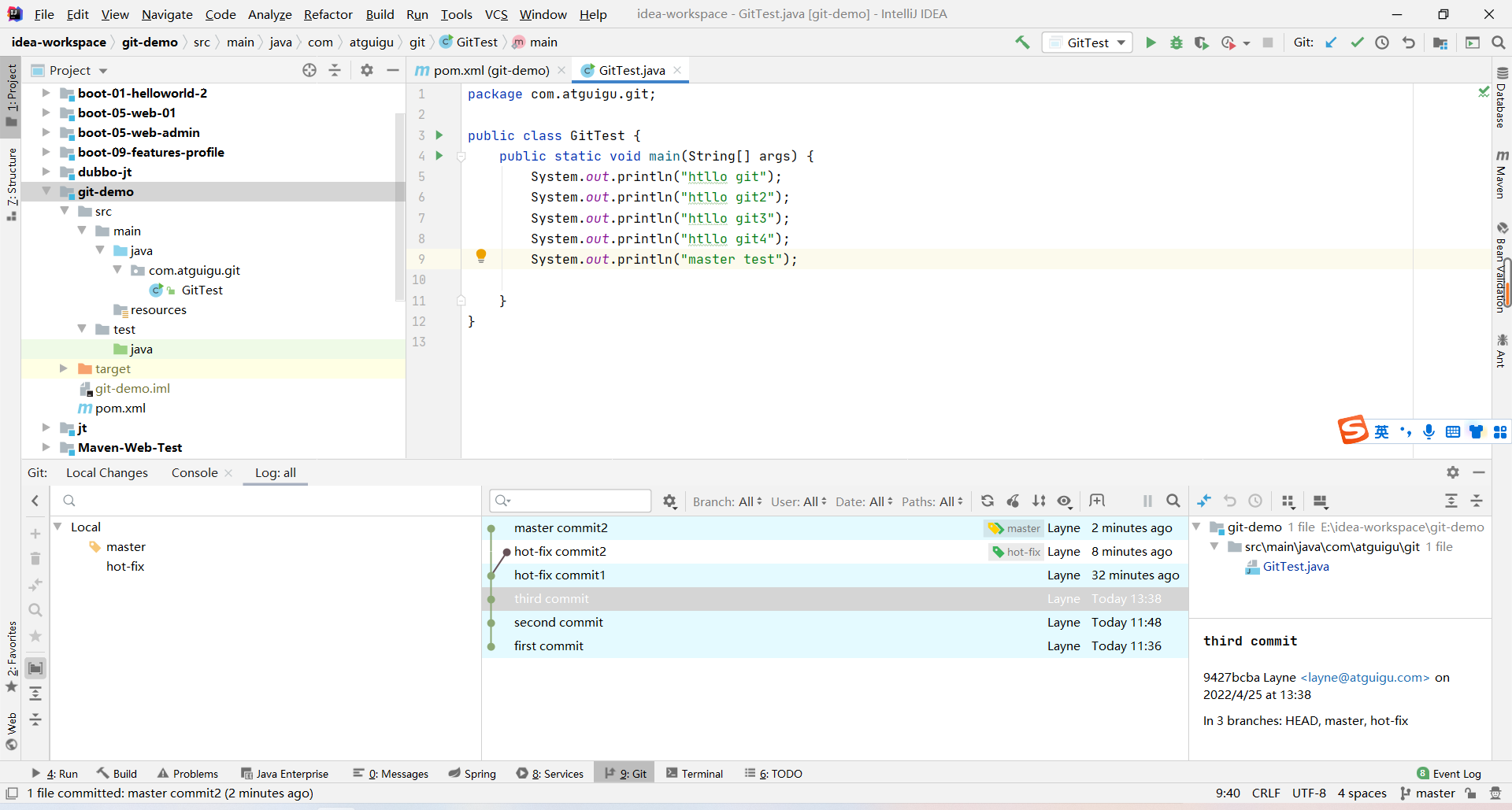Toggle the favorite branches star filter

point(35,636)
